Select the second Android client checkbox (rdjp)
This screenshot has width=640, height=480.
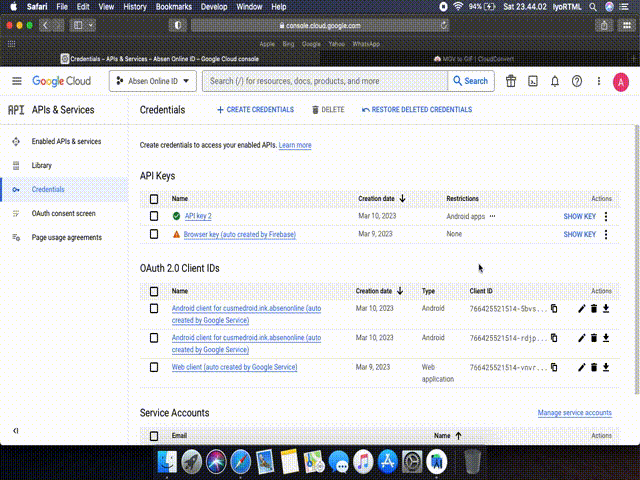tap(154, 338)
